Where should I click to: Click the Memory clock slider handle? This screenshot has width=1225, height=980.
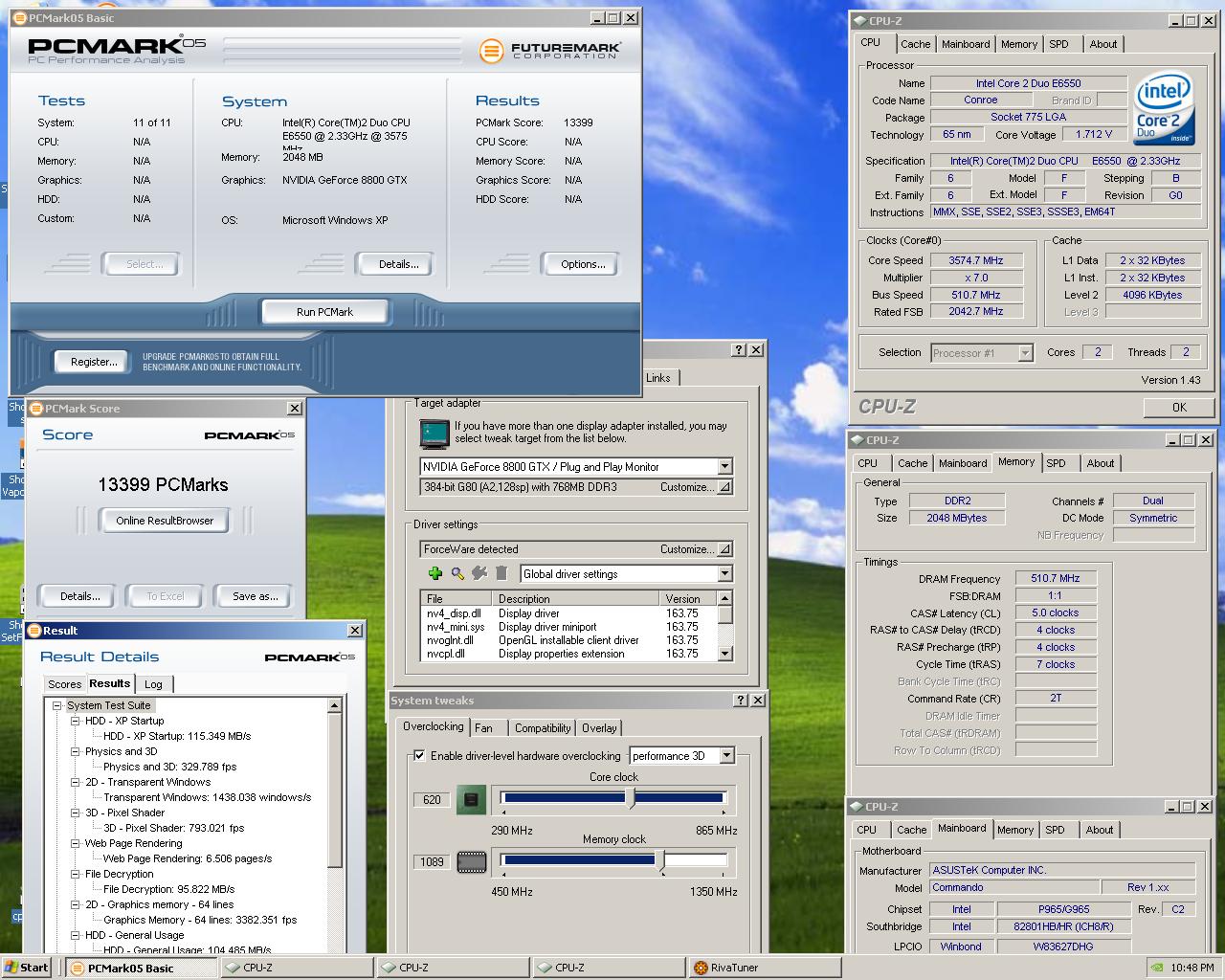(660, 860)
